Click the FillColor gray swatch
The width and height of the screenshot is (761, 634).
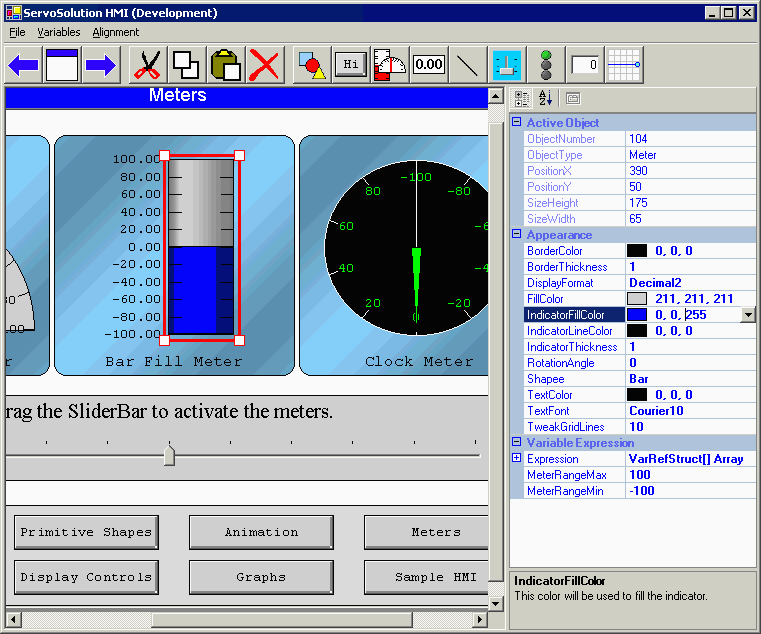coord(637,299)
